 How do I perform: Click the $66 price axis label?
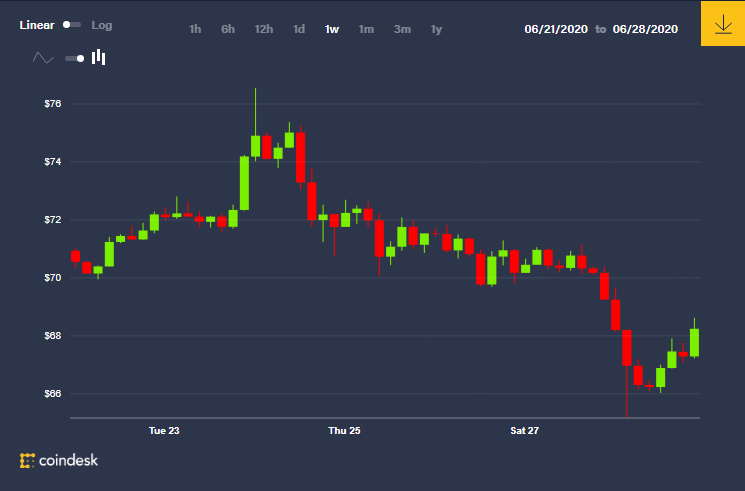click(53, 394)
